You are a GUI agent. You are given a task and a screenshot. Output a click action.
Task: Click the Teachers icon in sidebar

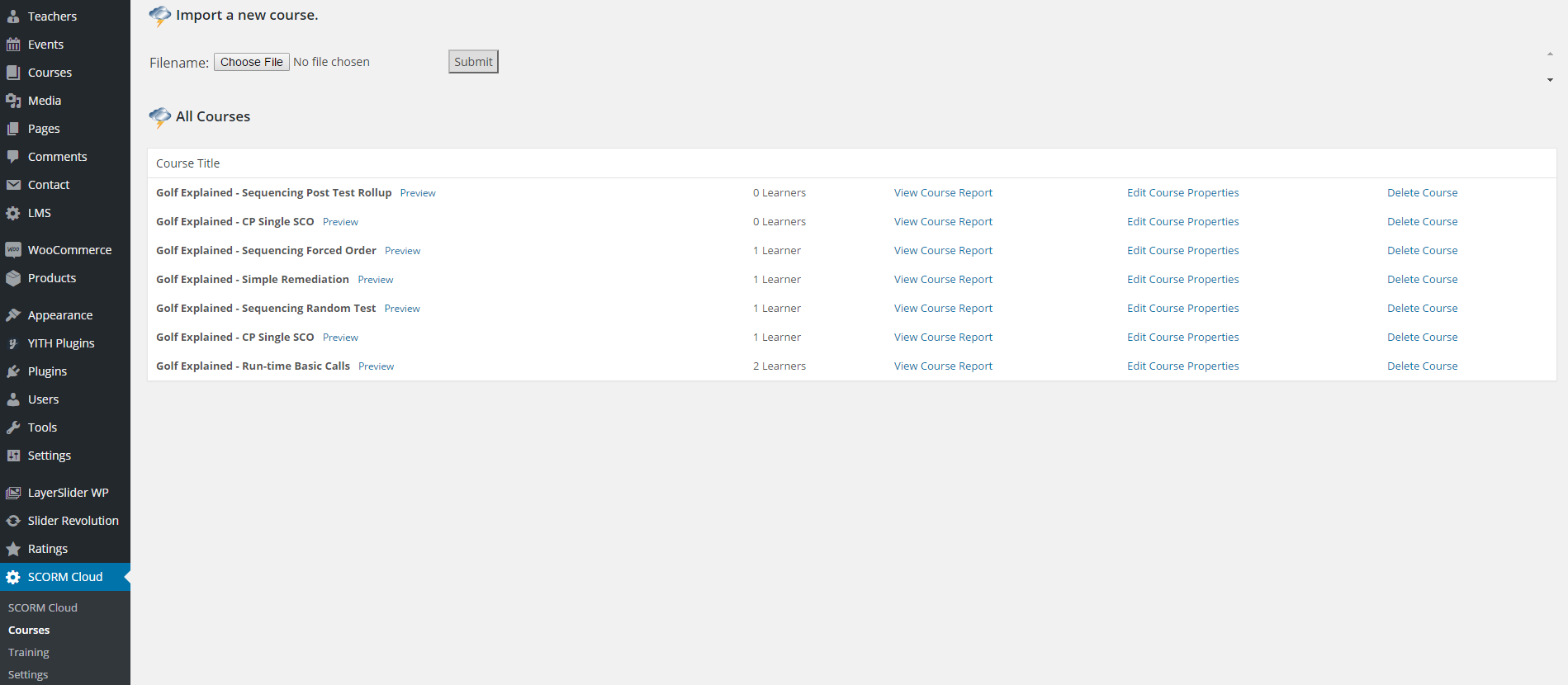click(13, 17)
